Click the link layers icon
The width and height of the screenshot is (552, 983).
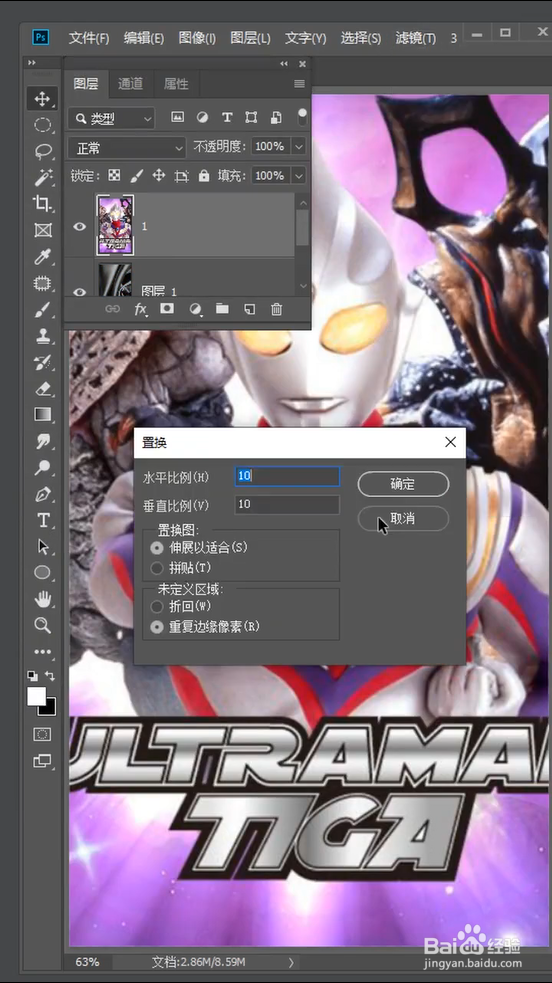(113, 308)
